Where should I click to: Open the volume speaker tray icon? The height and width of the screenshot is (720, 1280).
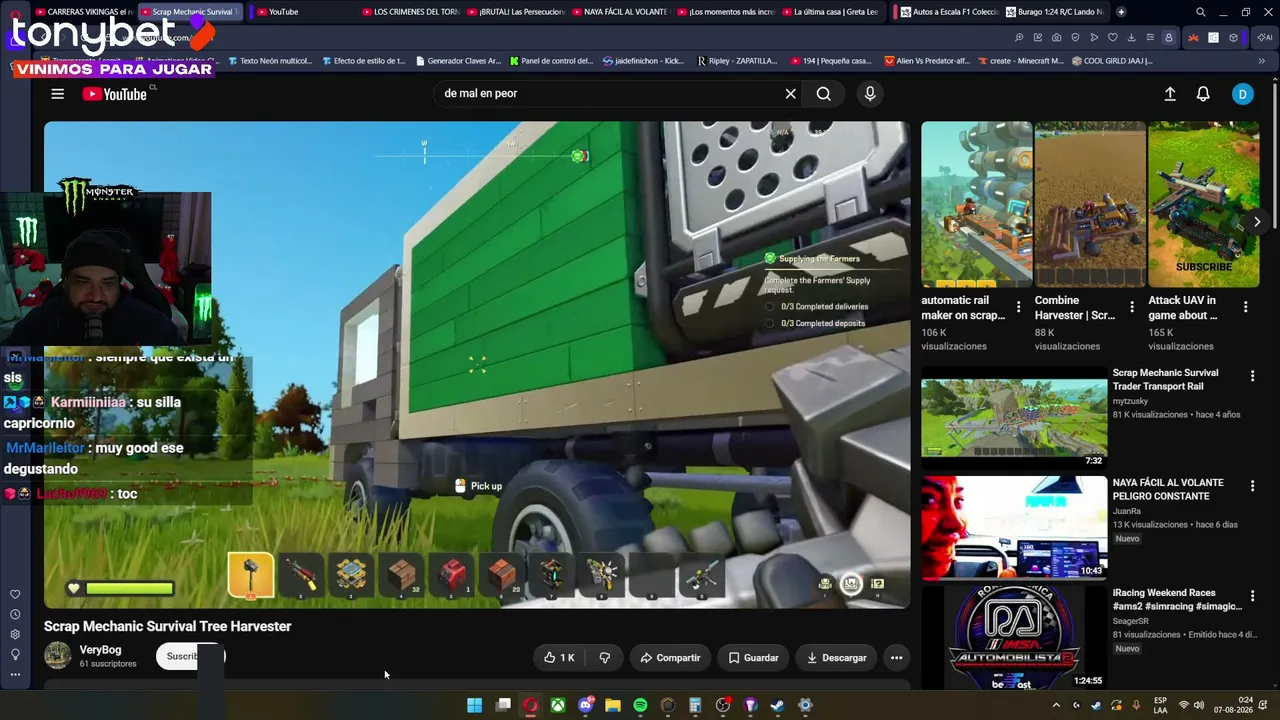coord(1199,705)
